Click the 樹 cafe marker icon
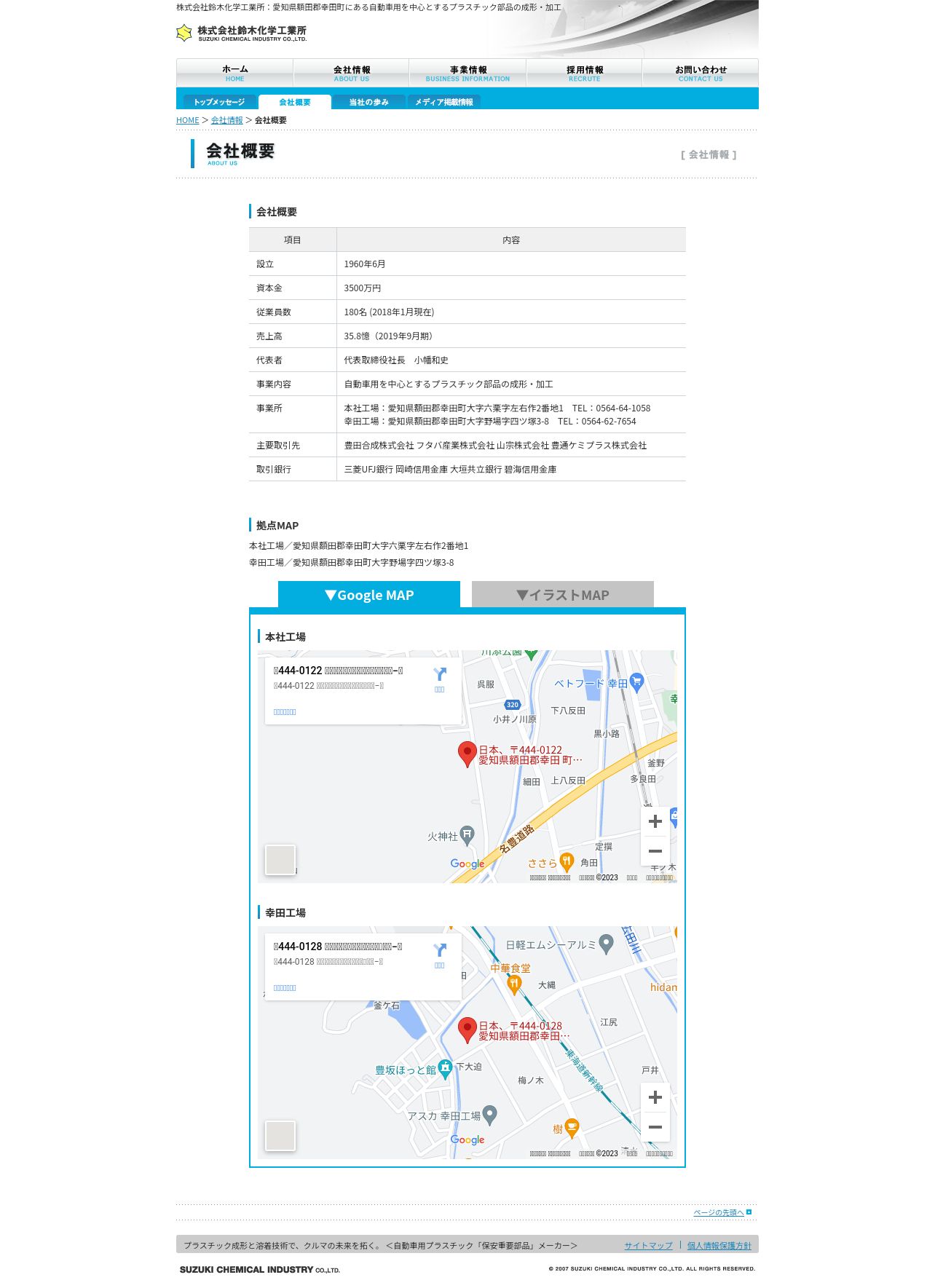 572,1128
